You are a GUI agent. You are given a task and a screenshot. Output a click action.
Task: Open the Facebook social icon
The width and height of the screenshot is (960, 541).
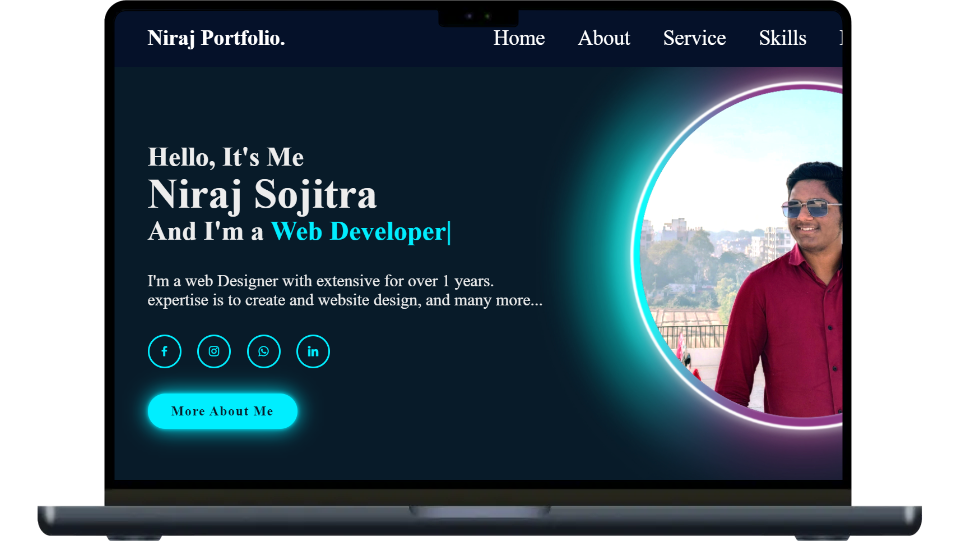(164, 351)
